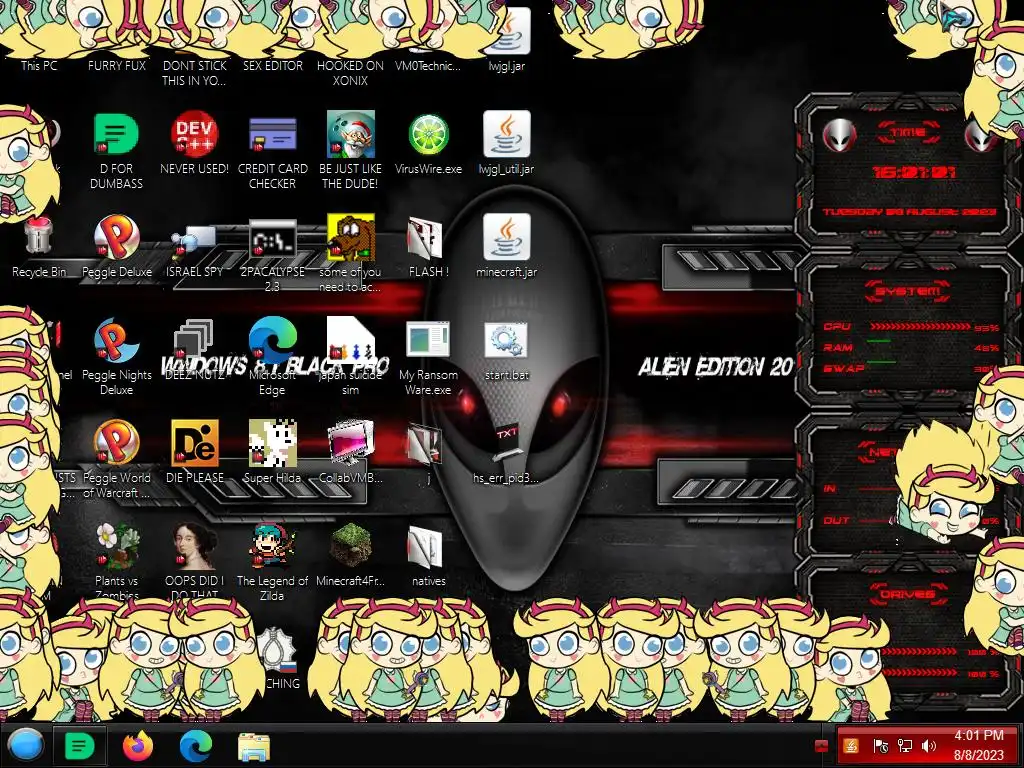
Task: Open the D FOR DUMBASS green icon
Action: pos(116,134)
